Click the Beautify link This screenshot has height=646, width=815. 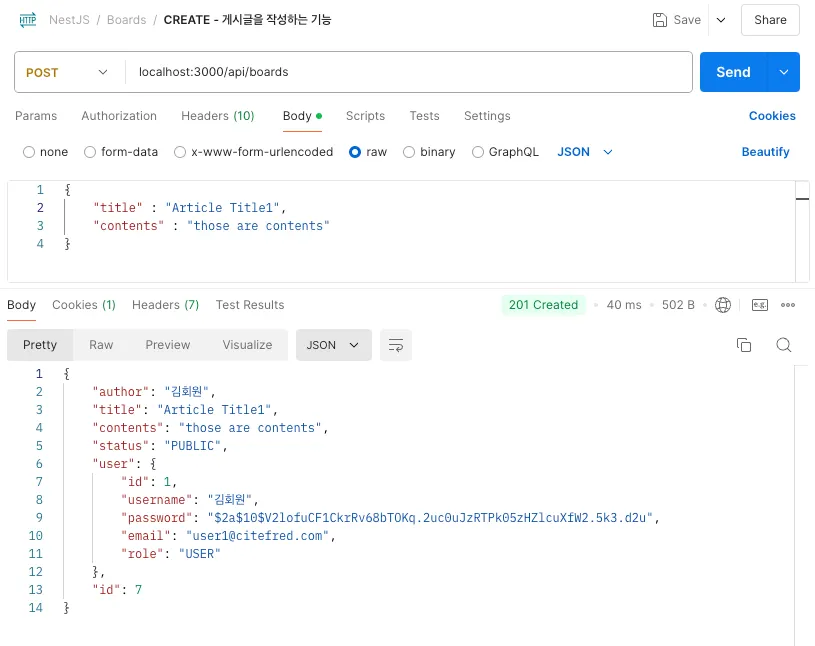click(765, 152)
